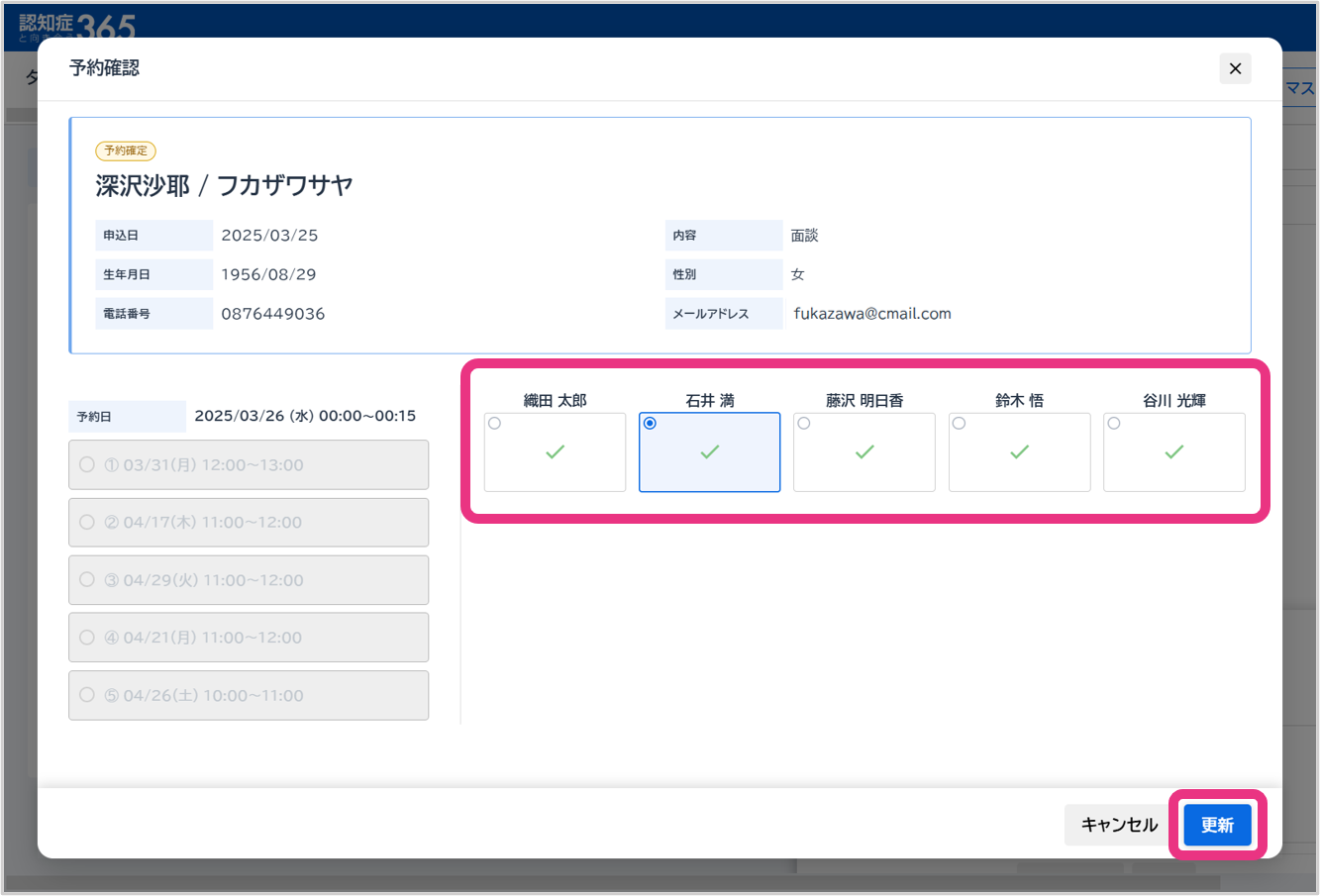This screenshot has height=896, width=1320.
Task: Click green checkmark under 鈴木 悟
Action: click(x=1019, y=452)
